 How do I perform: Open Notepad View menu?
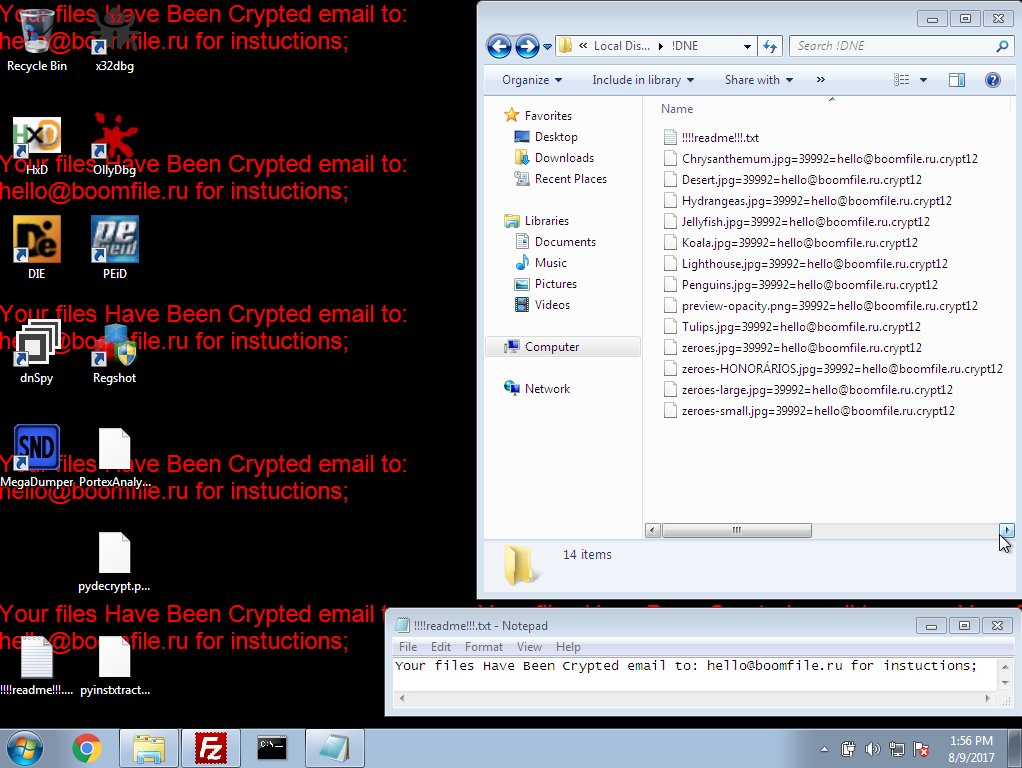[529, 647]
